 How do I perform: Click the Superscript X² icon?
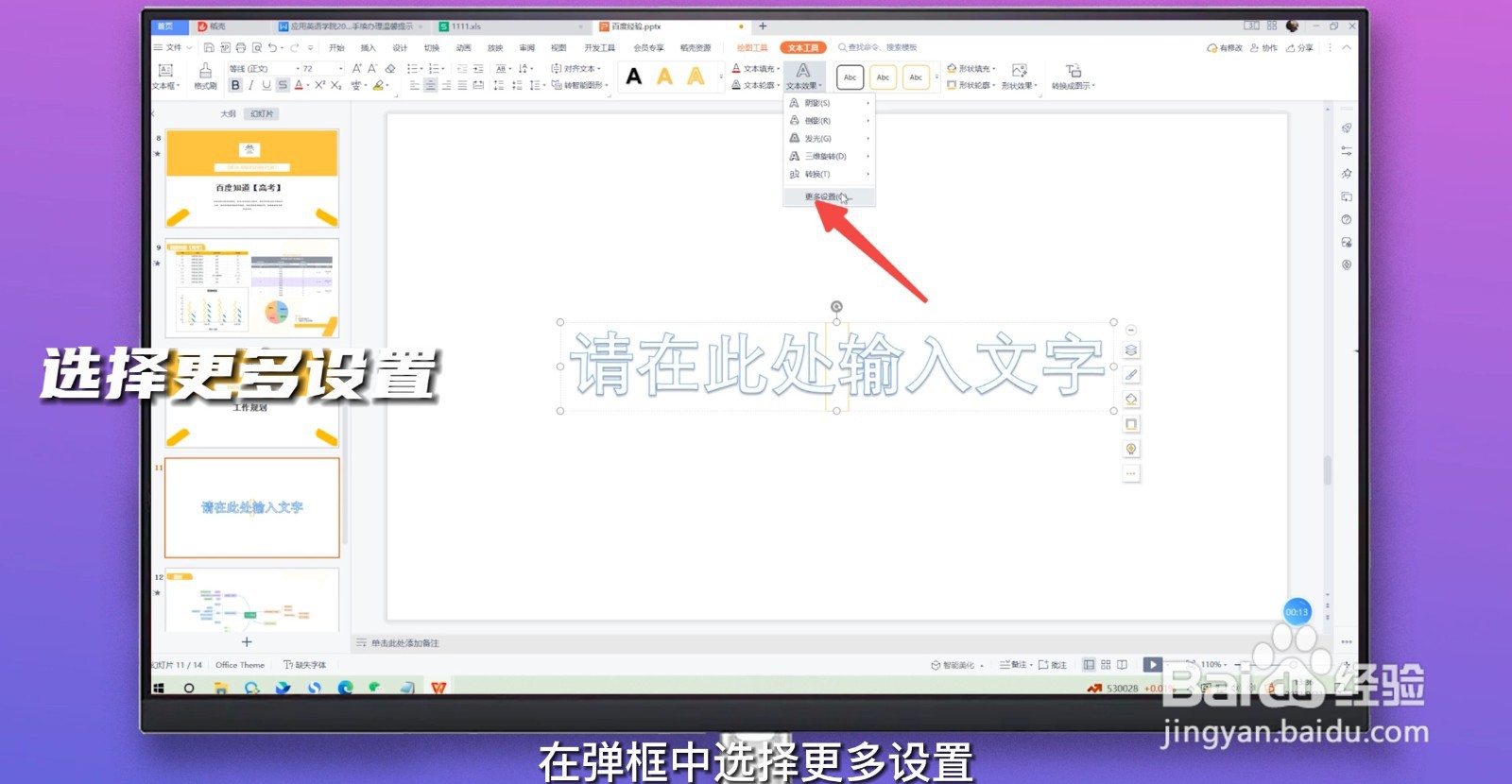(x=320, y=85)
